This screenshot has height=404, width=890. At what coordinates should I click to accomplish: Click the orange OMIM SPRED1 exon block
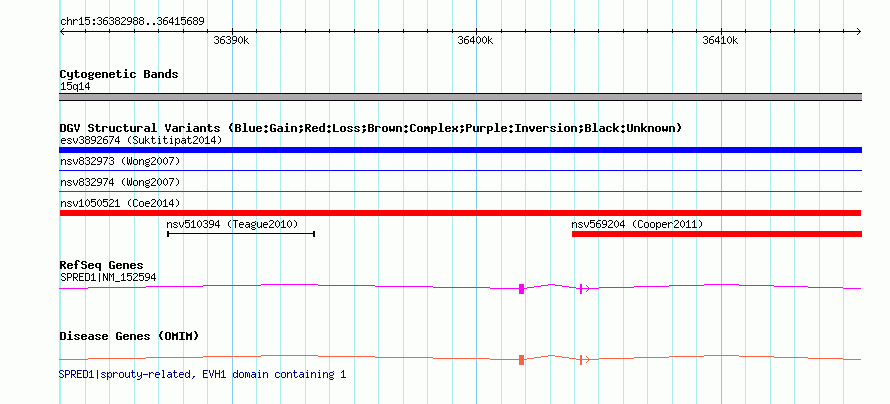522,360
